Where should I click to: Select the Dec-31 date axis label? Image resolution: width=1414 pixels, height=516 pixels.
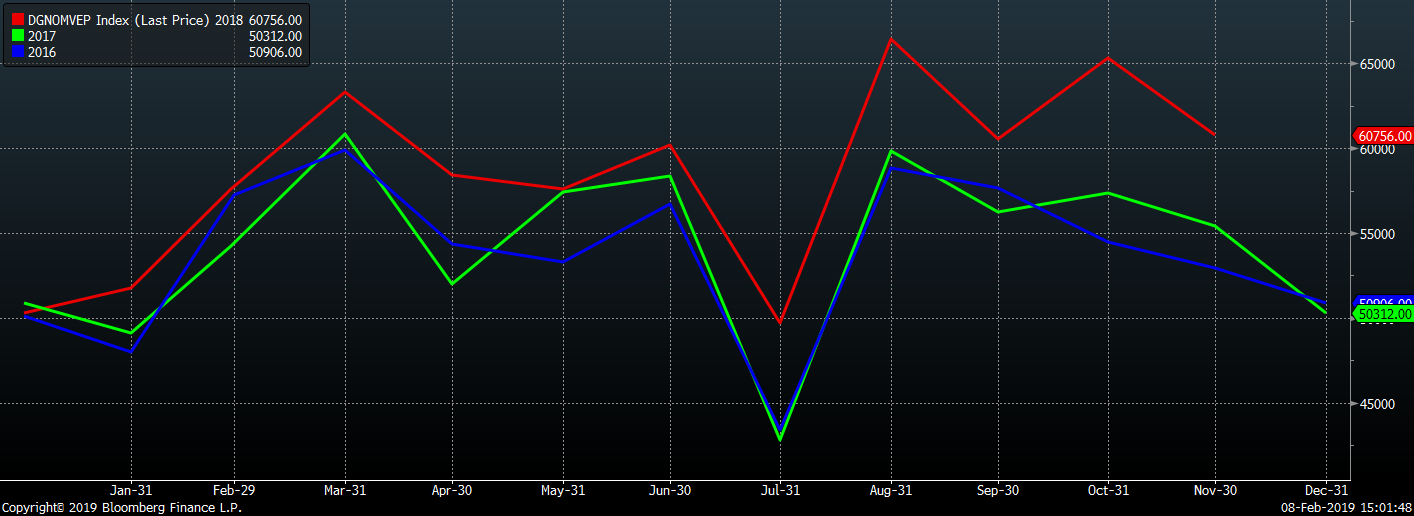coord(1325,491)
